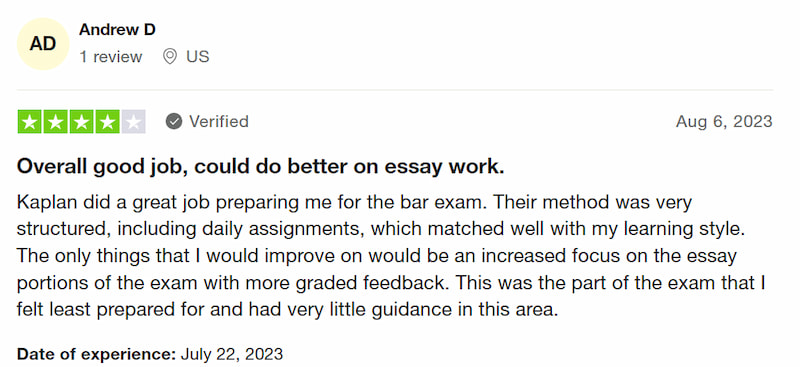This screenshot has height=367, width=800.
Task: Open Andrew D's reviewer profile name
Action: 117,30
